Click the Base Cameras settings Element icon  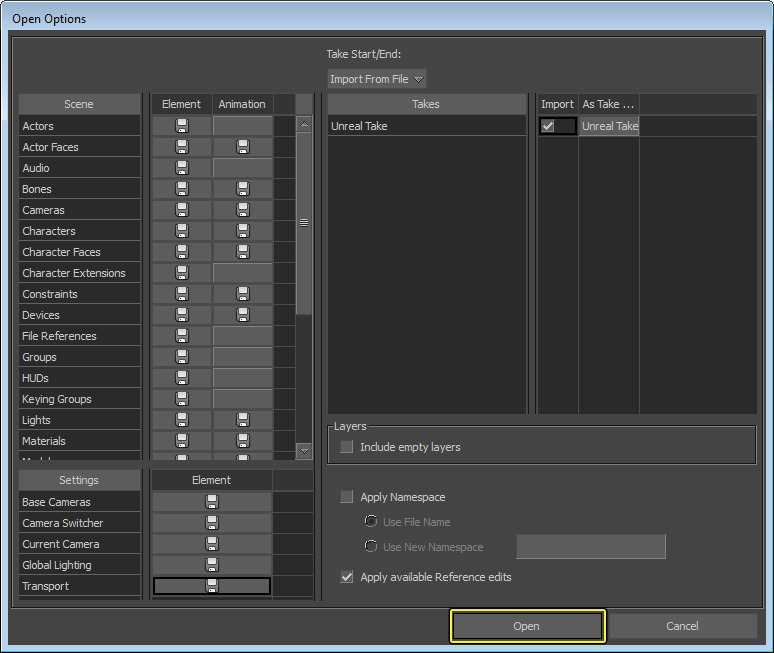212,502
